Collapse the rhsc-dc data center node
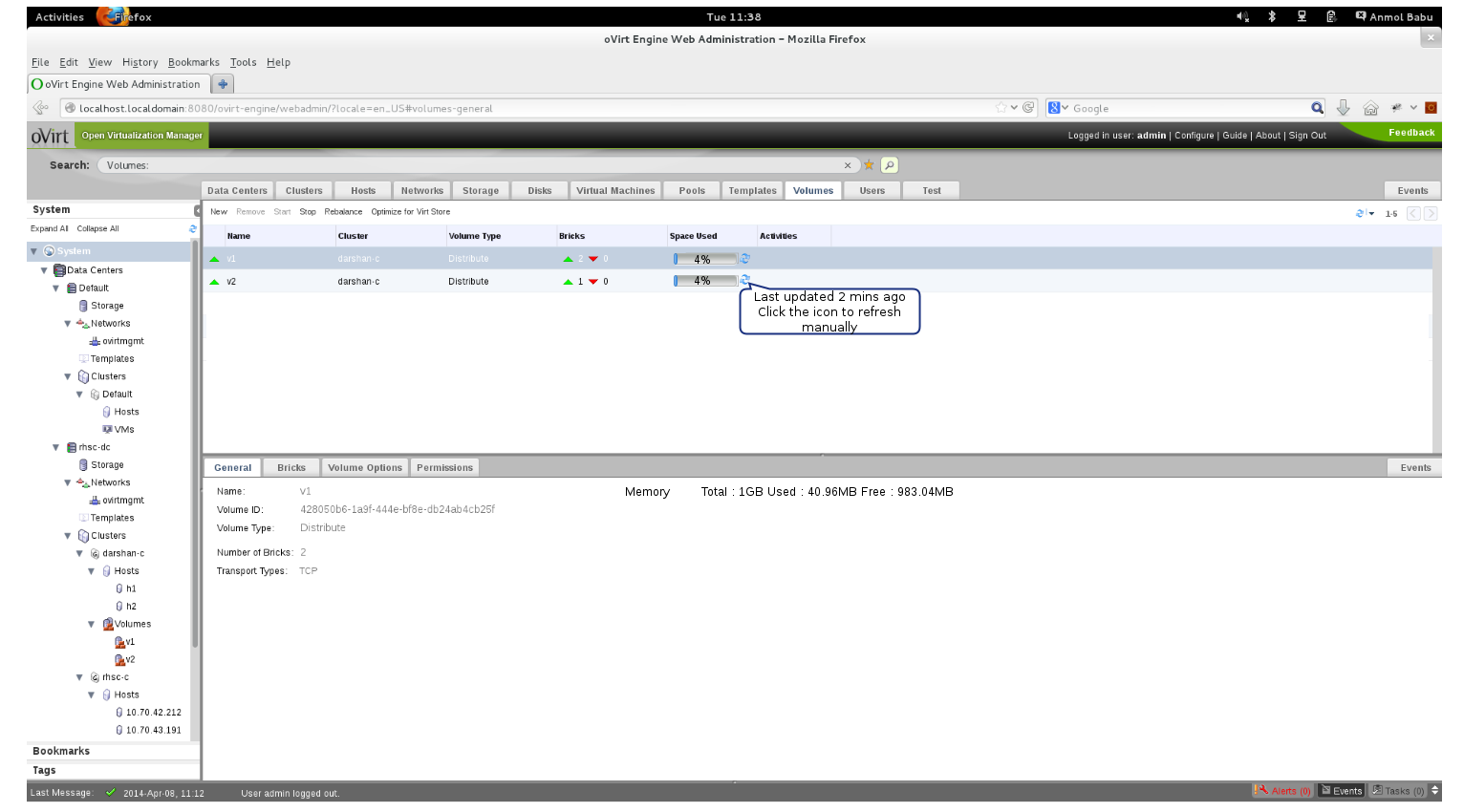1464x812 pixels. pyautogui.click(x=55, y=447)
